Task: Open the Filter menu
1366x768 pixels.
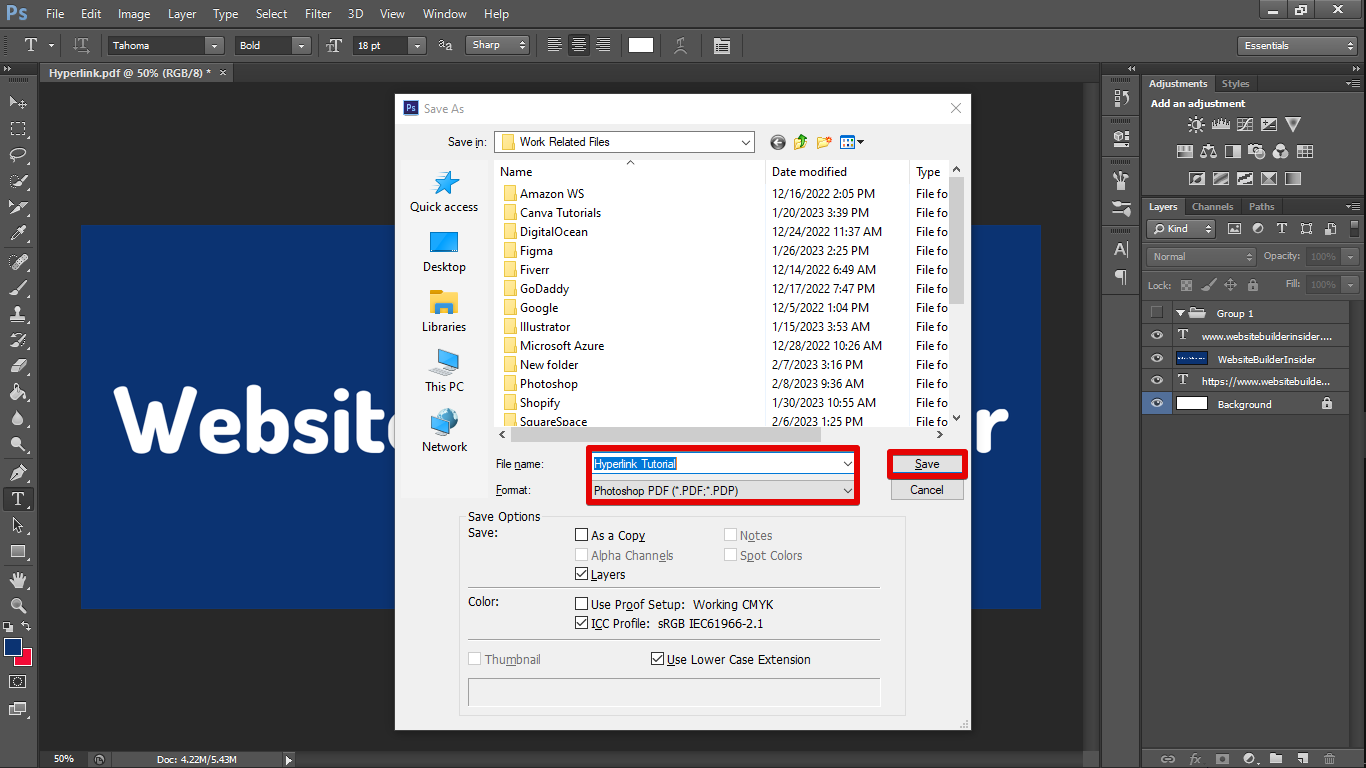Action: [x=318, y=14]
